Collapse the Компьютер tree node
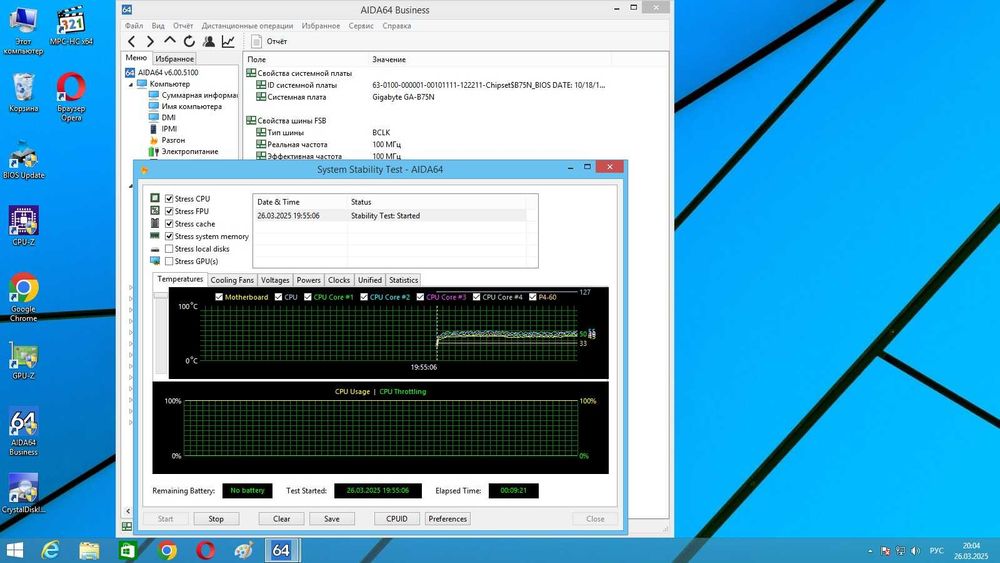Image resolution: width=1000 pixels, height=563 pixels. [131, 84]
